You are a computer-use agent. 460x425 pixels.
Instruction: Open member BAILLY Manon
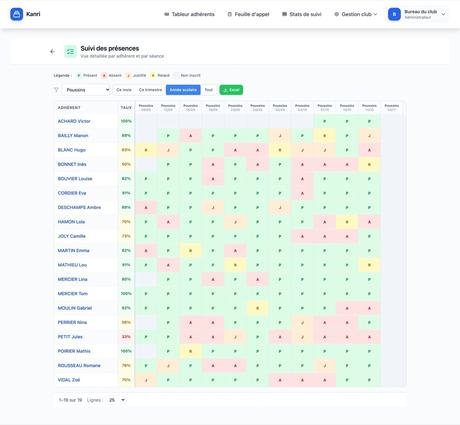(73, 135)
